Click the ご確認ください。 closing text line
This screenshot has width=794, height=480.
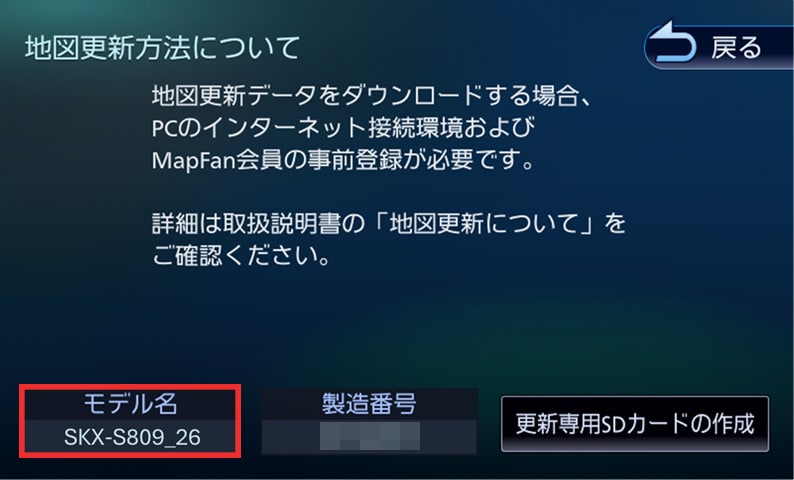[242, 256]
